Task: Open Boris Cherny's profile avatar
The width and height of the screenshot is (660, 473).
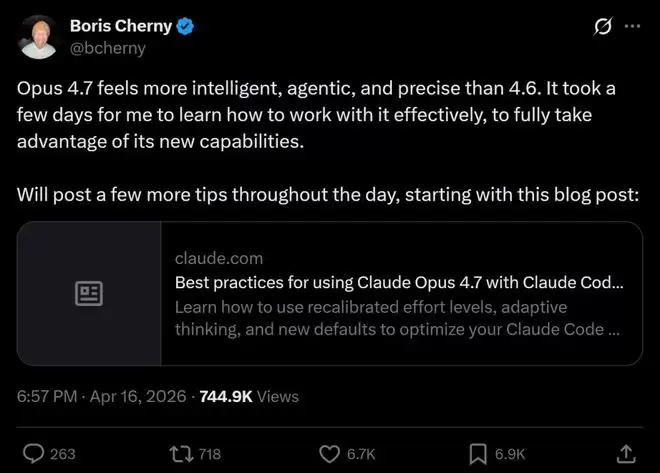Action: (38, 37)
